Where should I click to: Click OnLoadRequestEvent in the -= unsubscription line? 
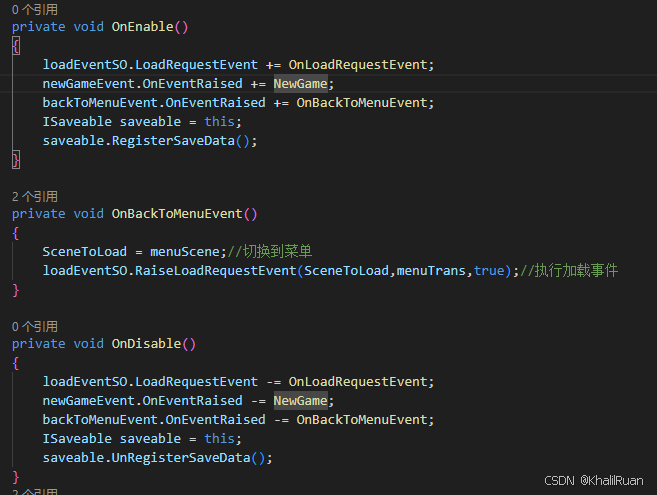point(358,382)
